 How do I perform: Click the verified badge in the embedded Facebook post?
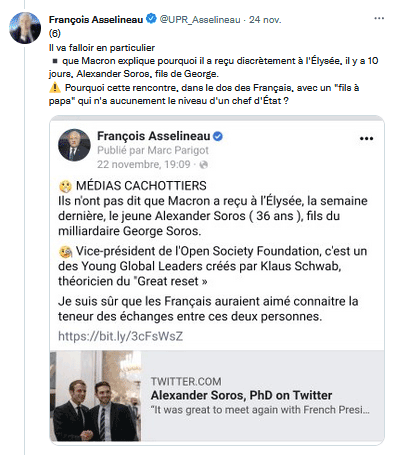tap(218, 136)
